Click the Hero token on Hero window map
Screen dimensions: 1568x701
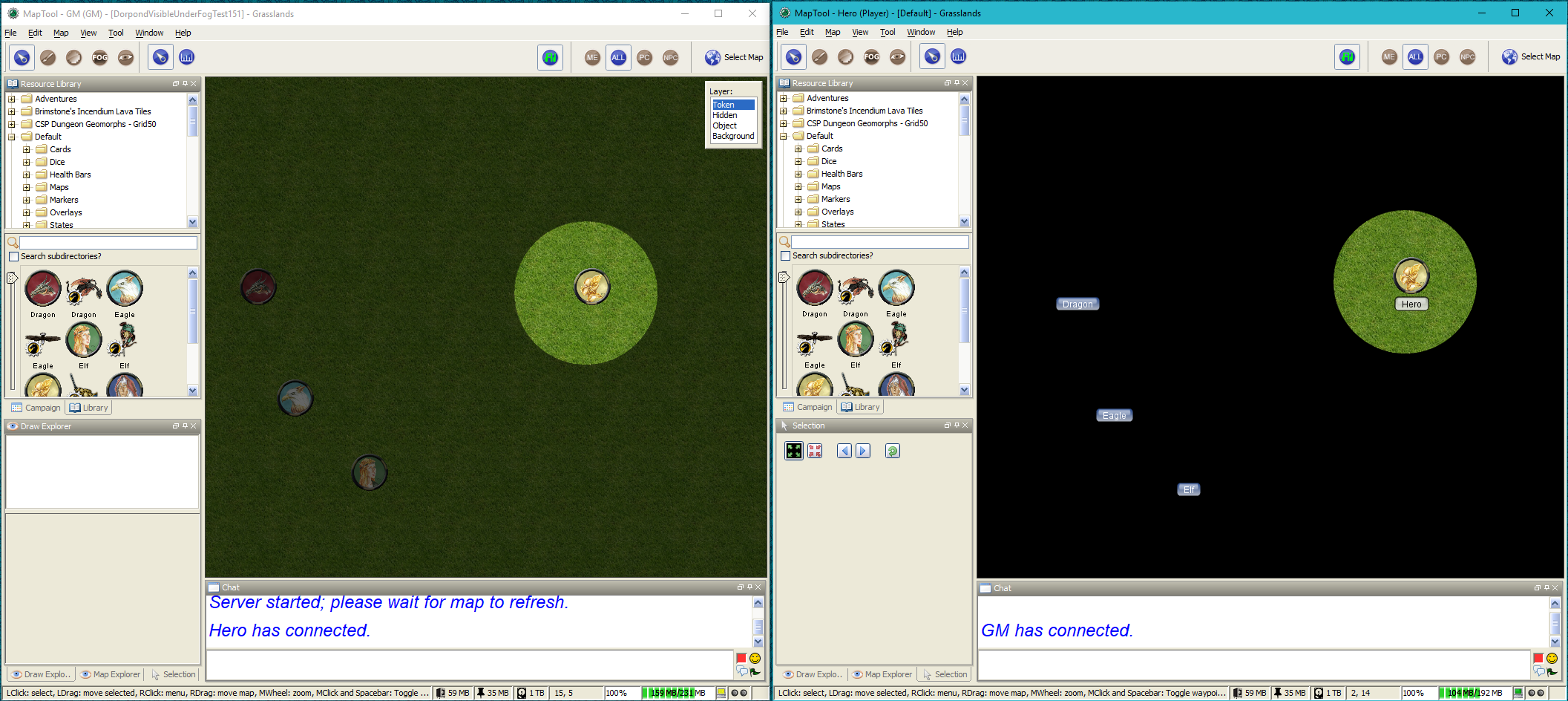(x=1411, y=276)
